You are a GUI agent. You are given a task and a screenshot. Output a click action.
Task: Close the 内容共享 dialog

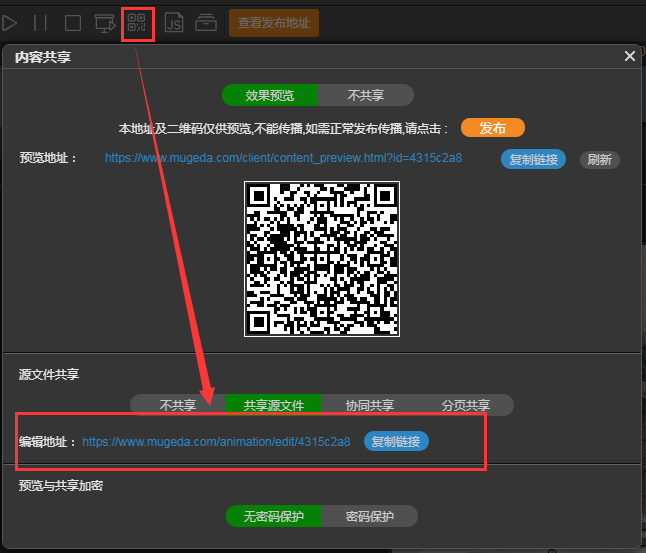coord(630,56)
